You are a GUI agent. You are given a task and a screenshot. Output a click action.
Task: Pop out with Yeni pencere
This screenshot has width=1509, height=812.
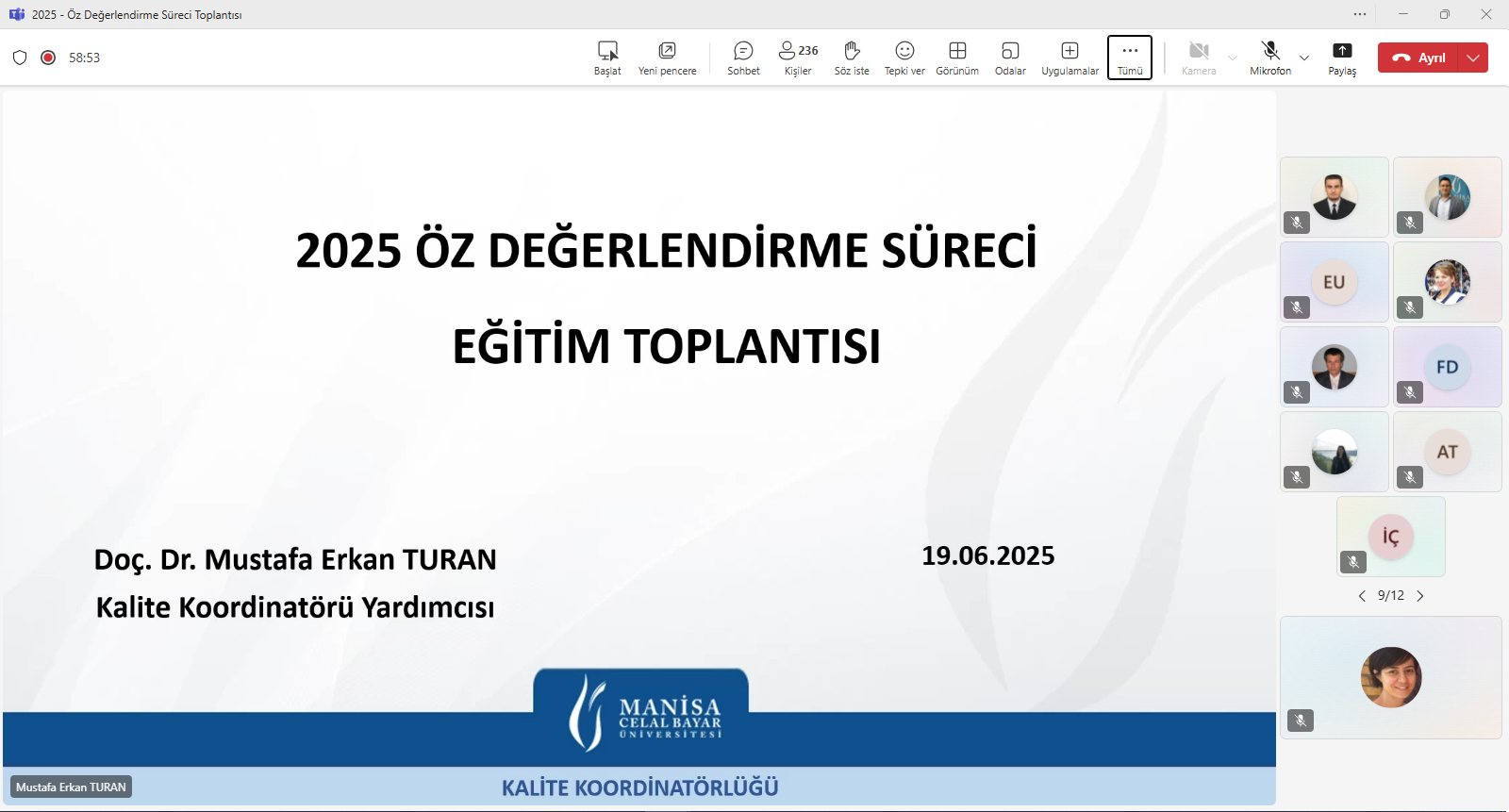click(667, 58)
